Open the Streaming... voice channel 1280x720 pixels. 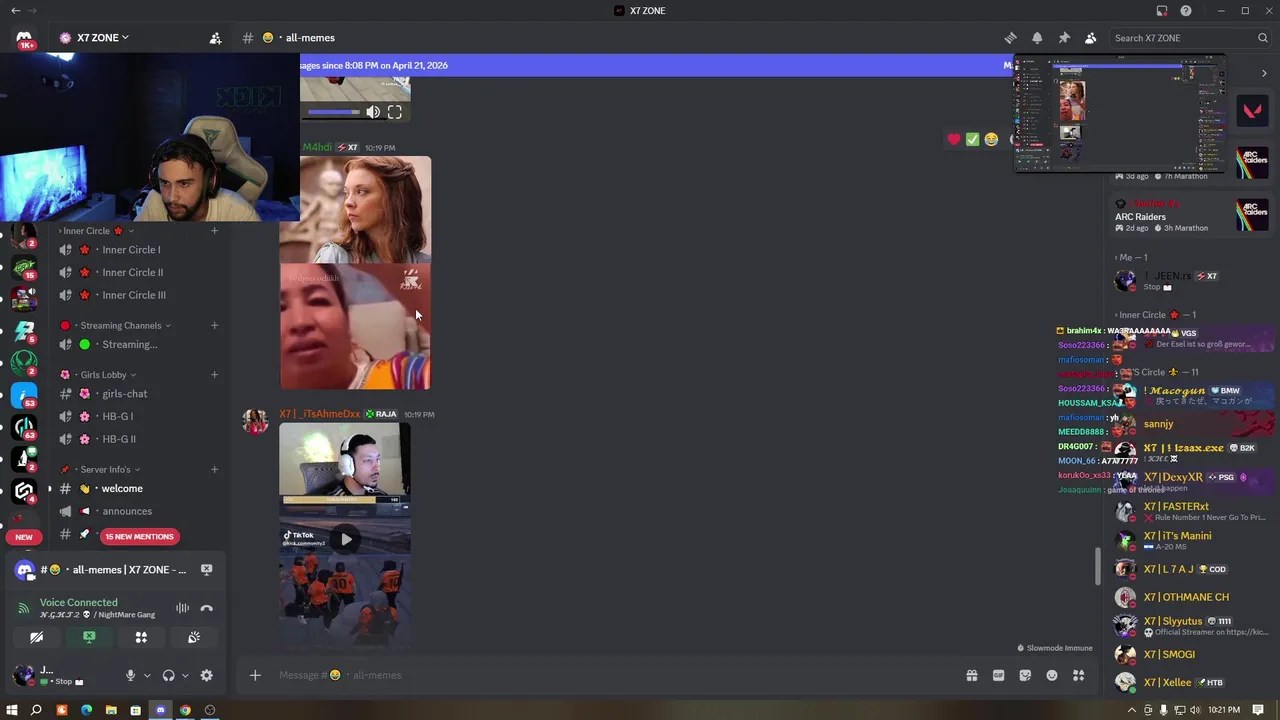pyautogui.click(x=130, y=345)
